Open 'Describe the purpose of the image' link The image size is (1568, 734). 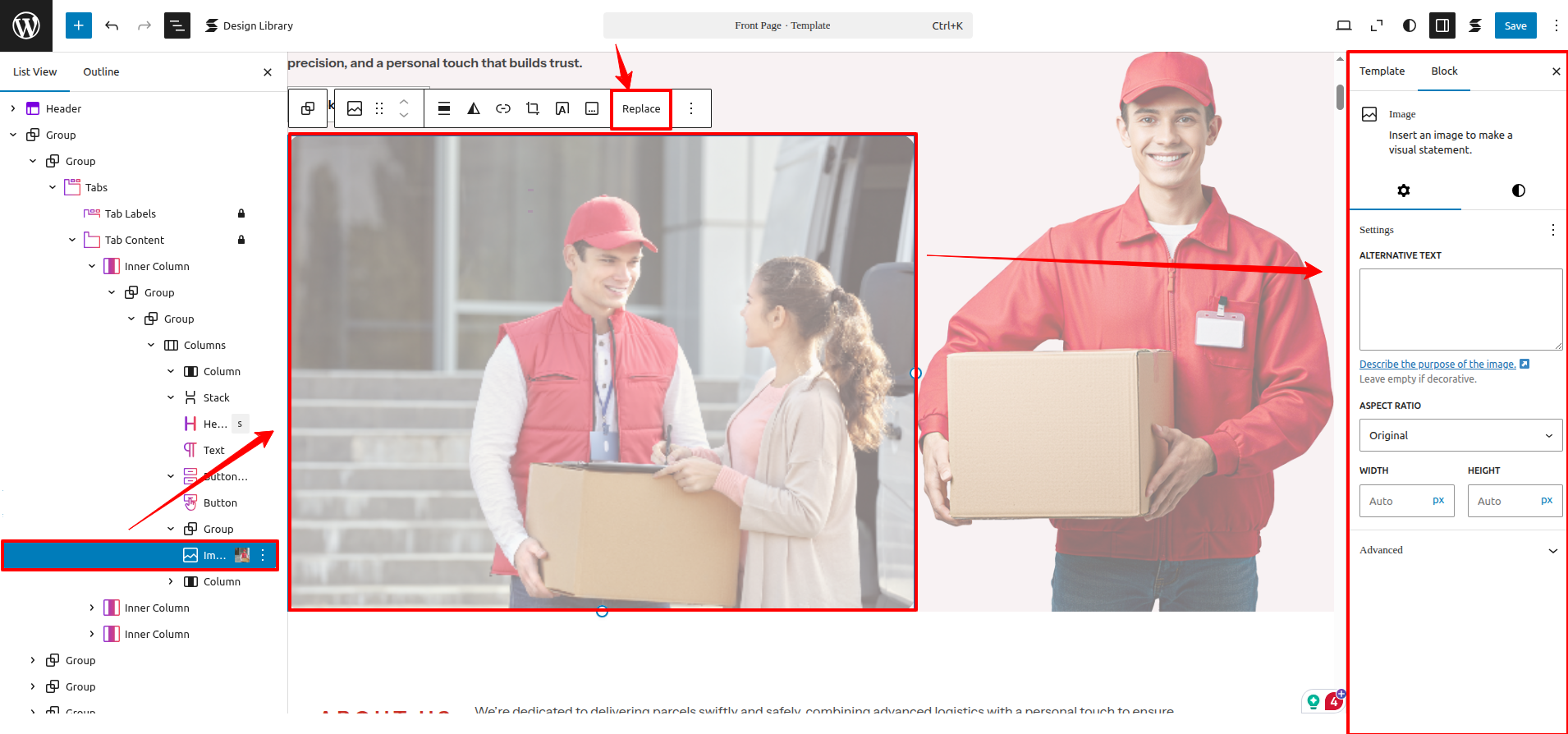tap(1437, 364)
